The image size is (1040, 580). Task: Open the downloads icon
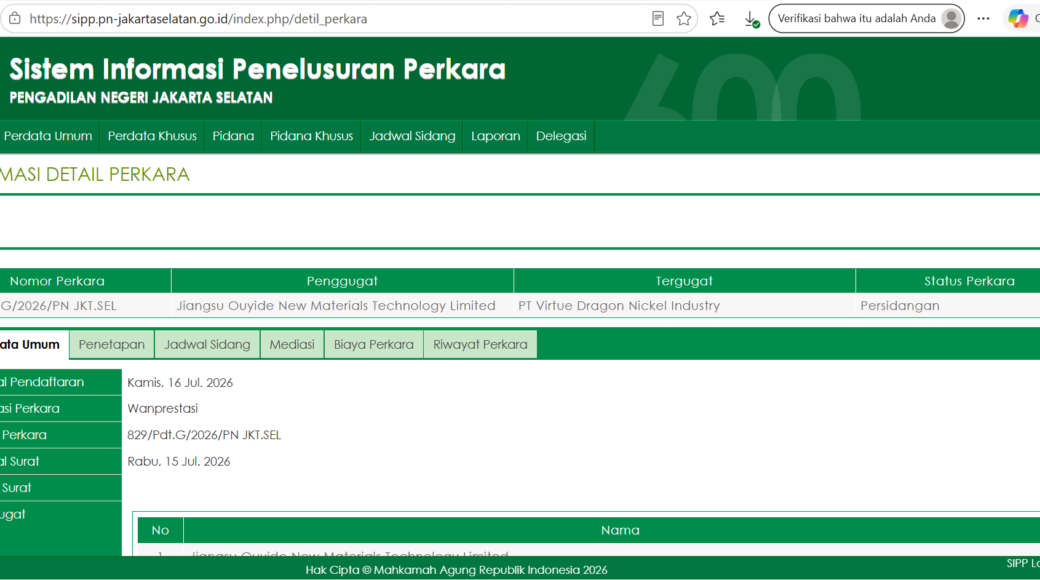751,19
